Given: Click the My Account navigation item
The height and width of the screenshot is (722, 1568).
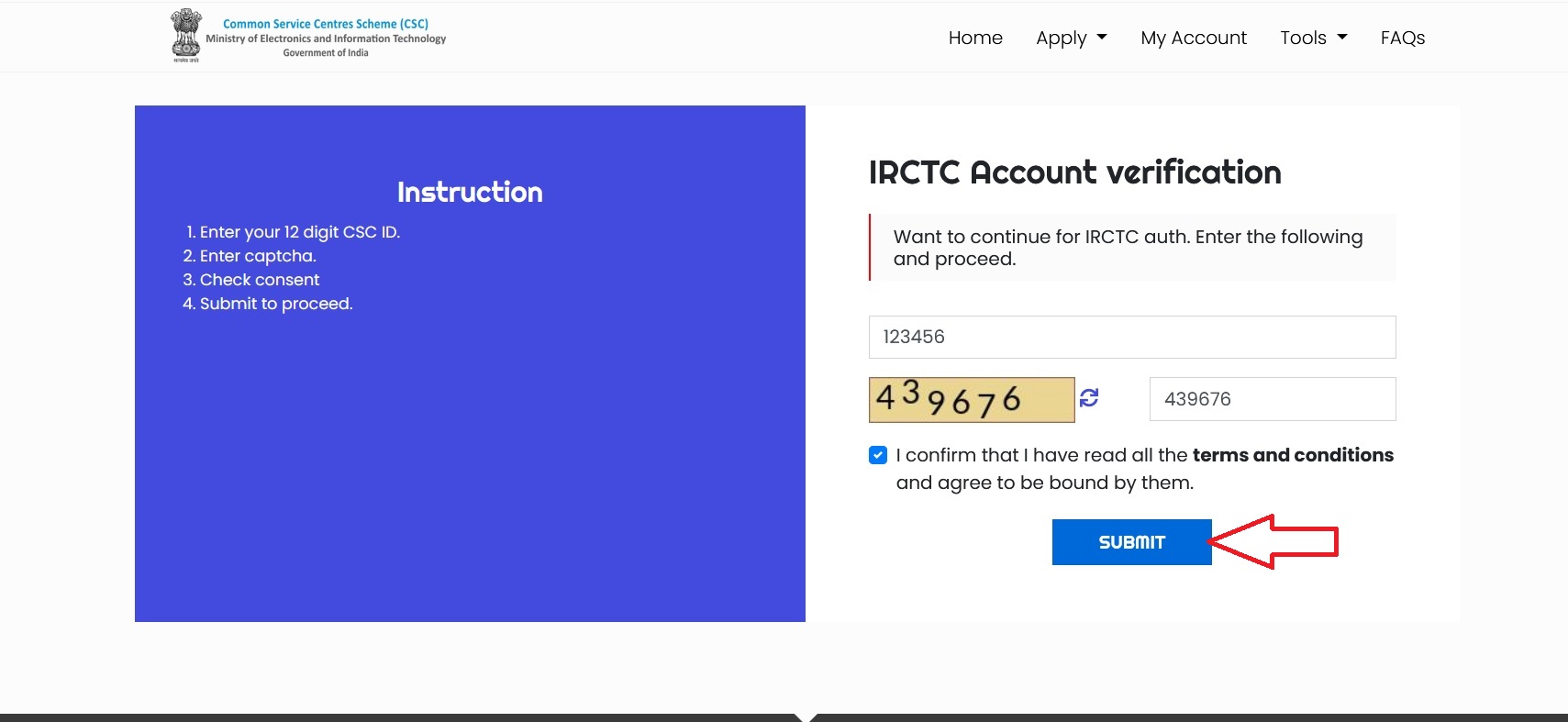Looking at the screenshot, I should click(1193, 38).
